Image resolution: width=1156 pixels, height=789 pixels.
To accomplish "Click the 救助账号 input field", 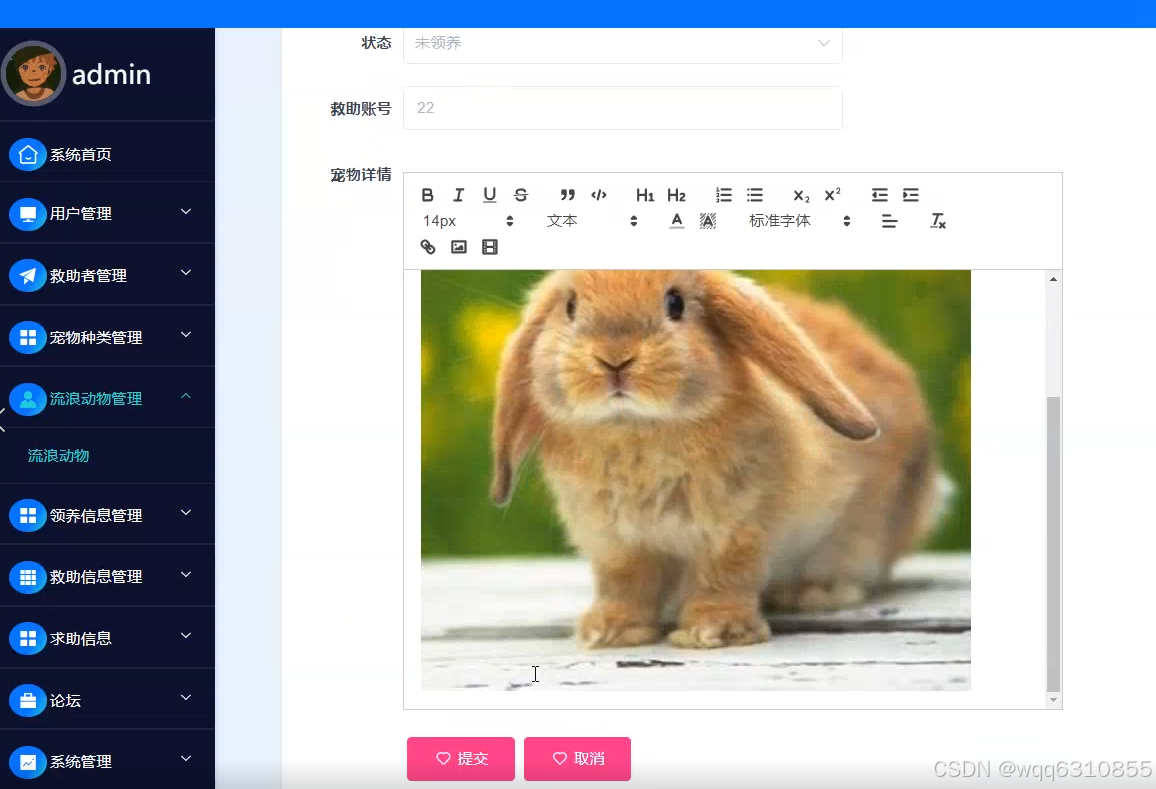I will click(x=622, y=108).
